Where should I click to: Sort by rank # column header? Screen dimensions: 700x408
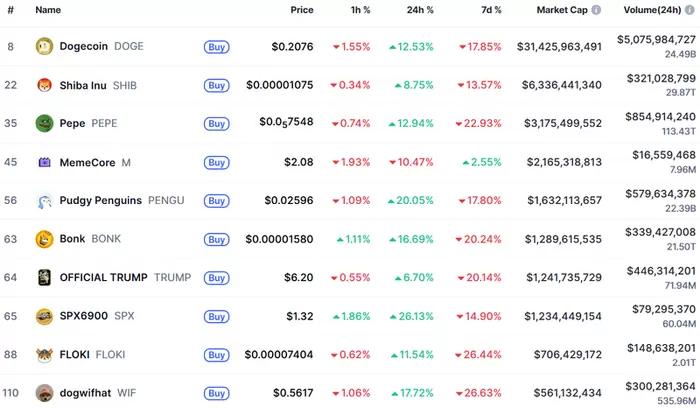pos(10,10)
